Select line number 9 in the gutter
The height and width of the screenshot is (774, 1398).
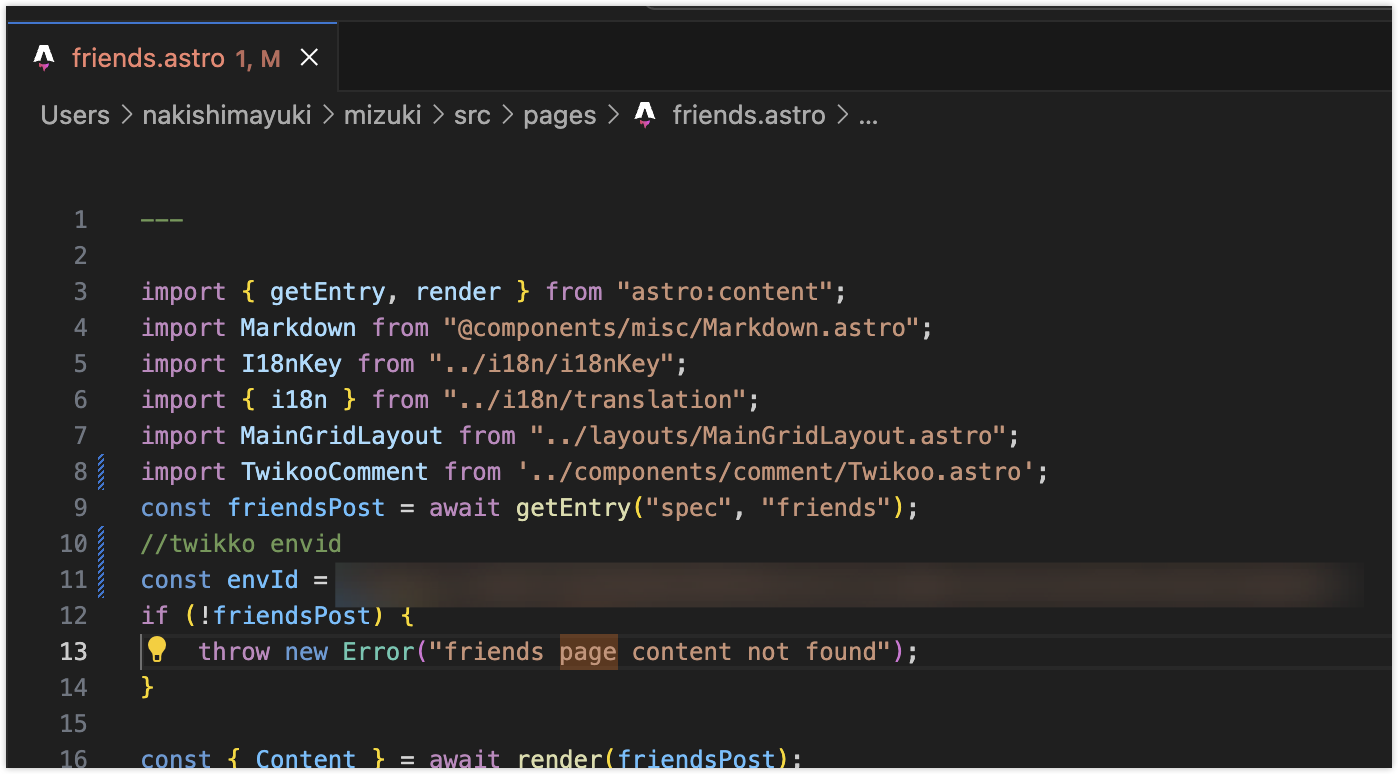[x=80, y=507]
